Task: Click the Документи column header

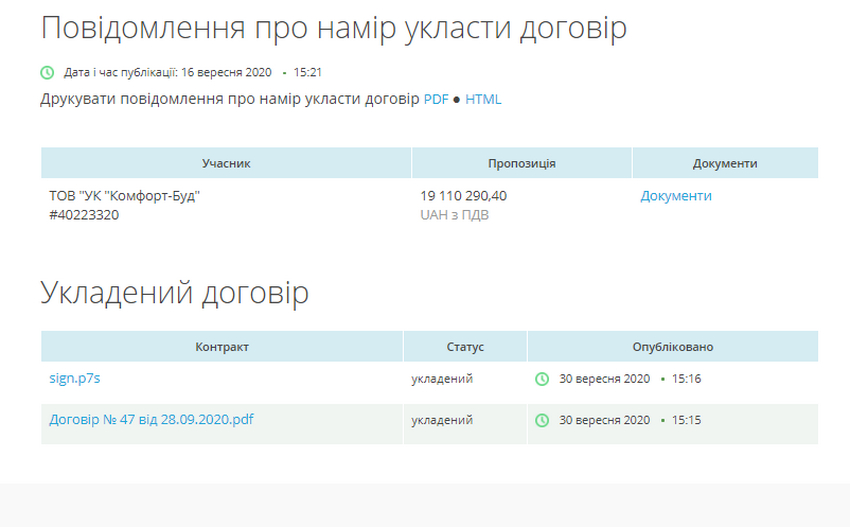Action: click(724, 163)
